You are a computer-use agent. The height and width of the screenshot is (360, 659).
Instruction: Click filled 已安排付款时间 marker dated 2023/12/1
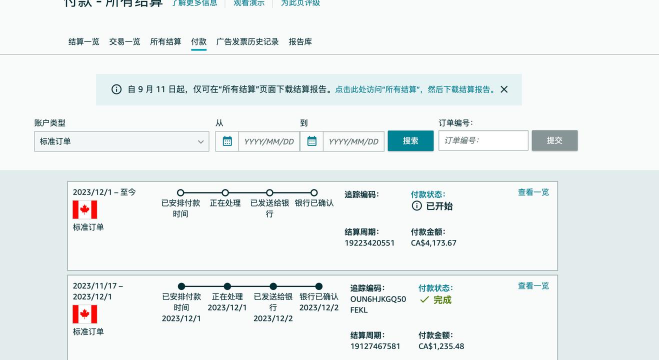point(182,286)
